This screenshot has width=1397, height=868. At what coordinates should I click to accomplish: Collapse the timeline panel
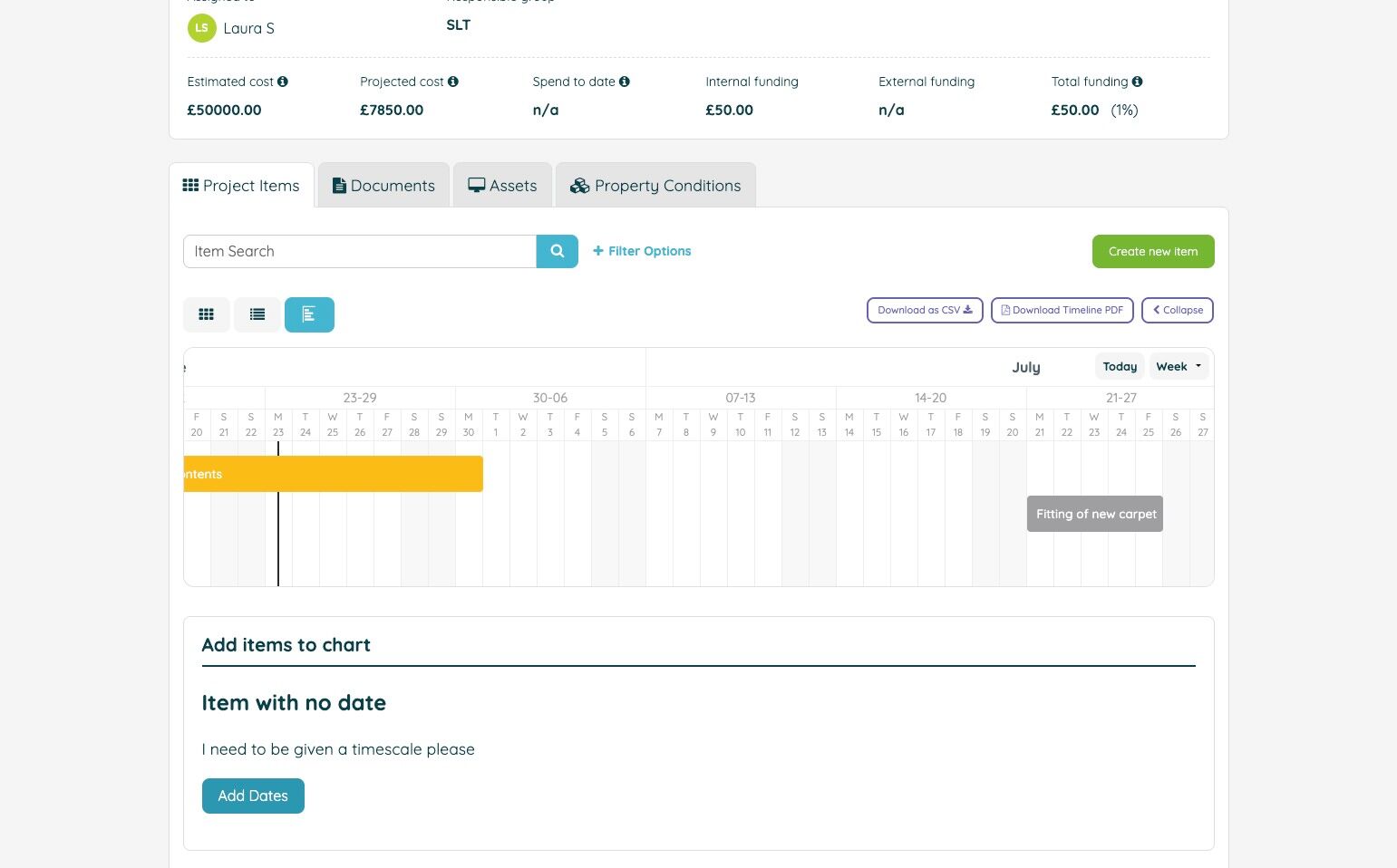click(x=1178, y=310)
